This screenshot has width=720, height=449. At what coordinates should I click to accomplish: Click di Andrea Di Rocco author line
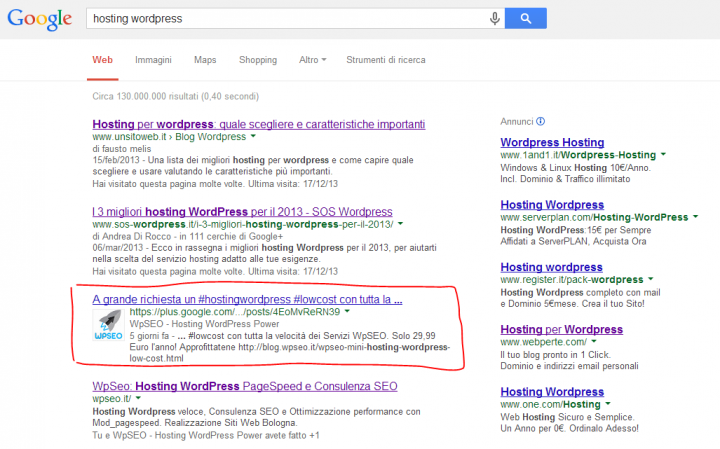coord(187,236)
